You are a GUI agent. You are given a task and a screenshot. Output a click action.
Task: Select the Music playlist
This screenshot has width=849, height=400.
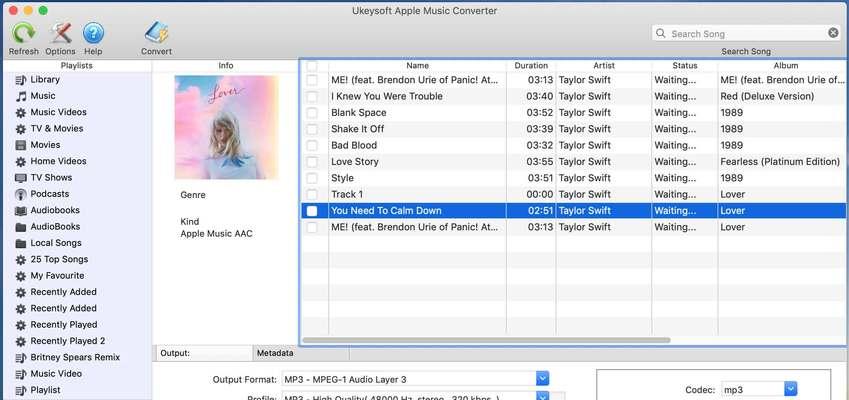43,96
